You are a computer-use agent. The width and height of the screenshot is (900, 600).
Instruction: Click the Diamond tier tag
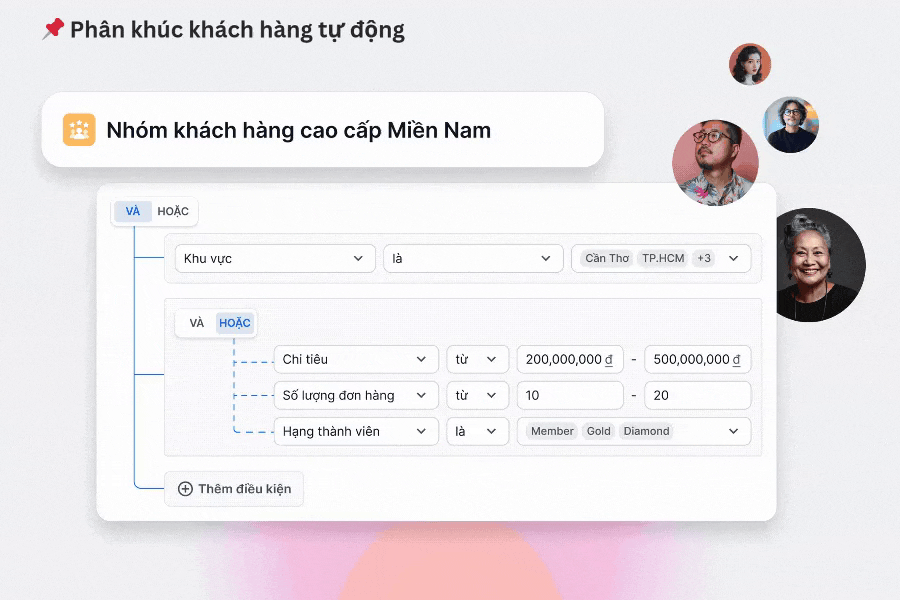[x=646, y=431]
